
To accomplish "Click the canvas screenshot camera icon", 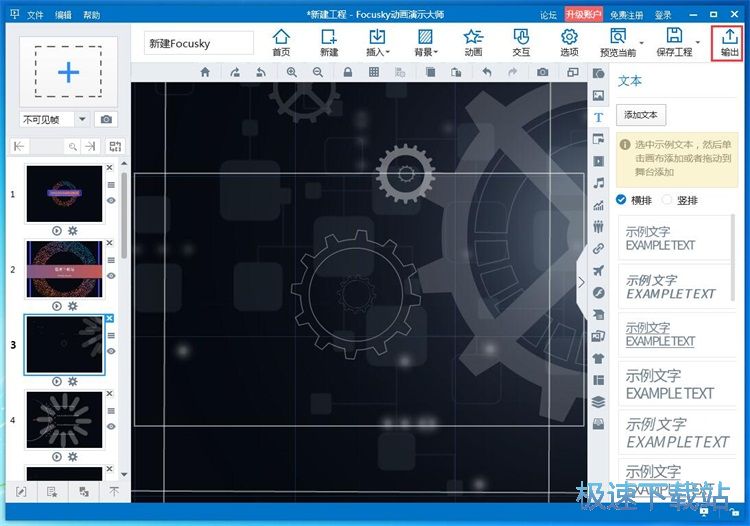I will (542, 72).
